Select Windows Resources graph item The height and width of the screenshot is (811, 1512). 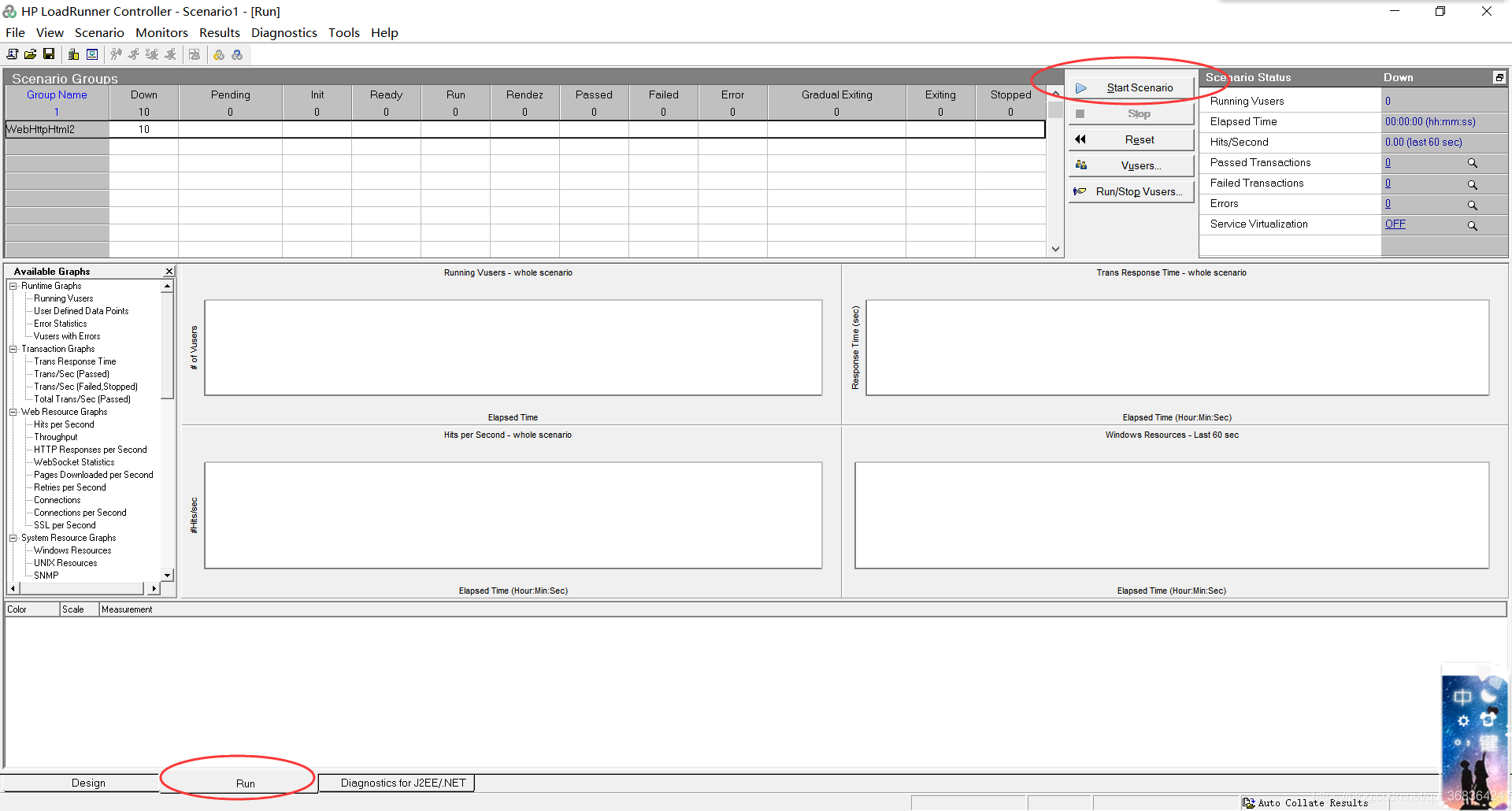coord(72,550)
